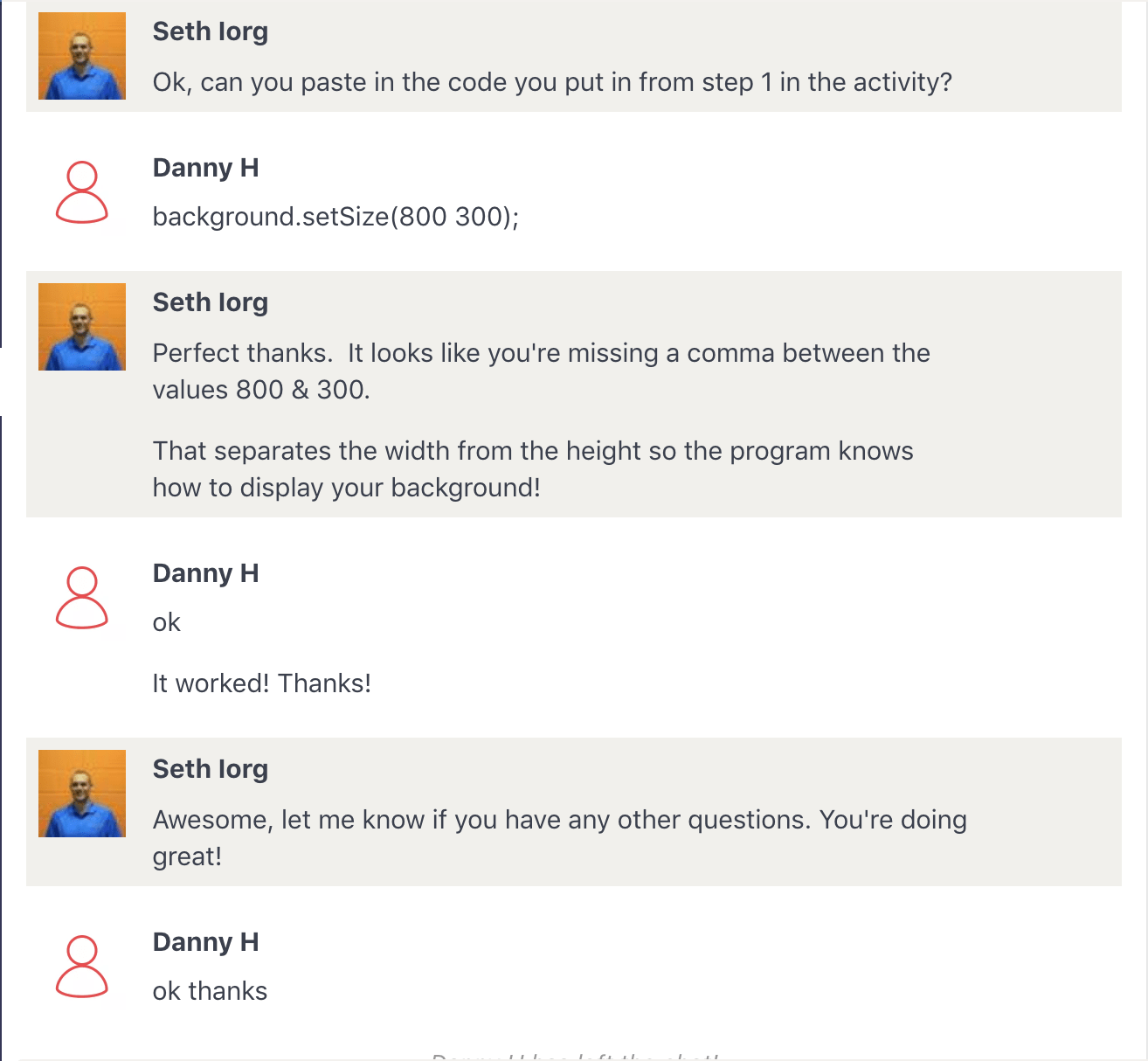Select the Seth Iorg name above the paste-code question
Image resolution: width=1148 pixels, height=1061 pixels.
pyautogui.click(x=211, y=31)
